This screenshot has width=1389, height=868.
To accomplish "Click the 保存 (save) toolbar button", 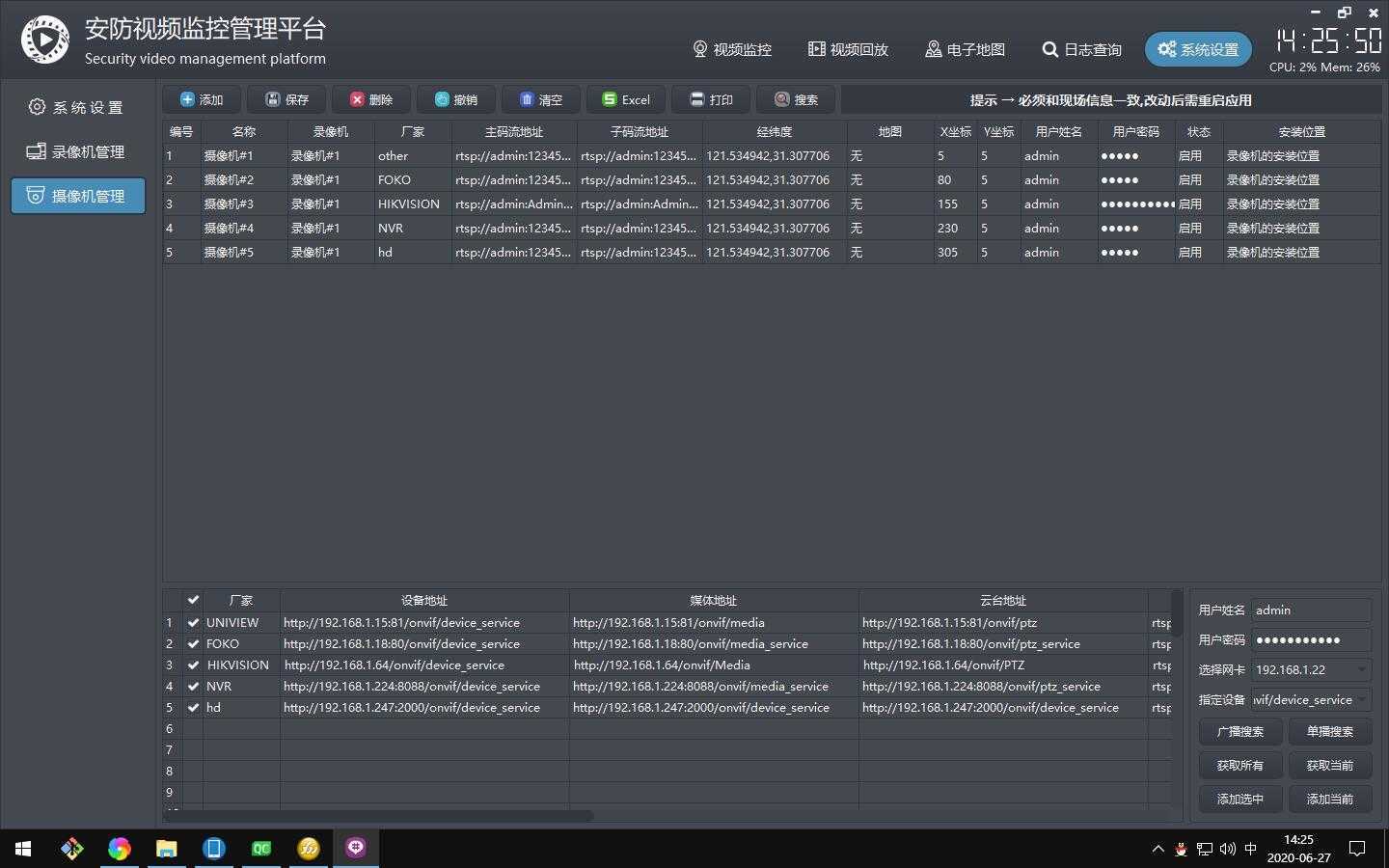I will 286,99.
